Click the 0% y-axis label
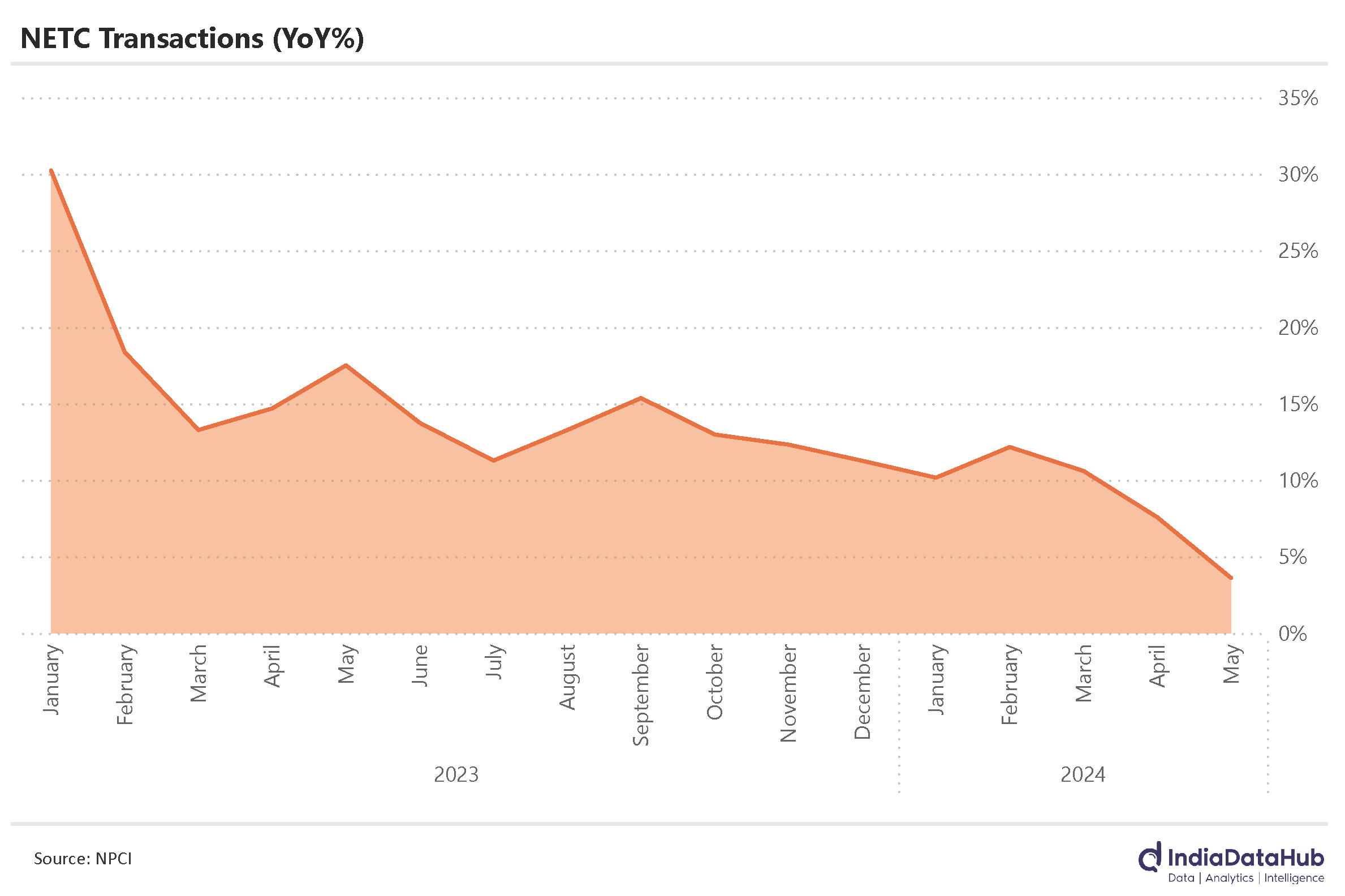This screenshot has width=1345, height=896. point(1292,634)
